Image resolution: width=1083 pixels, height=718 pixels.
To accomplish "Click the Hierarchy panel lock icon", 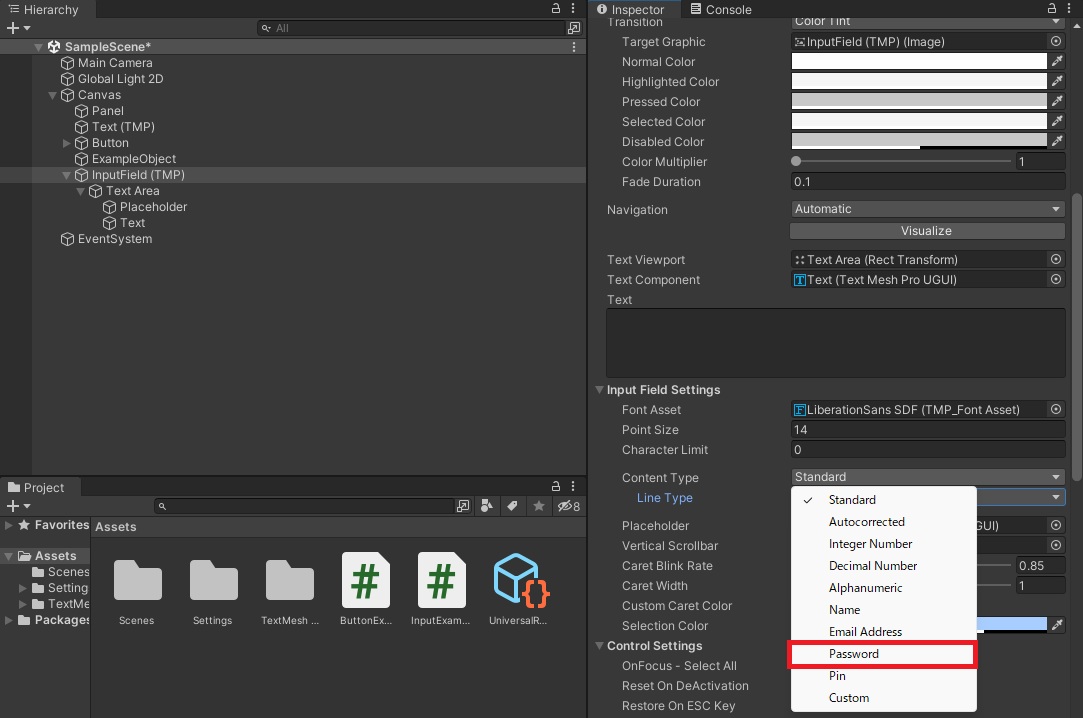I will [555, 9].
